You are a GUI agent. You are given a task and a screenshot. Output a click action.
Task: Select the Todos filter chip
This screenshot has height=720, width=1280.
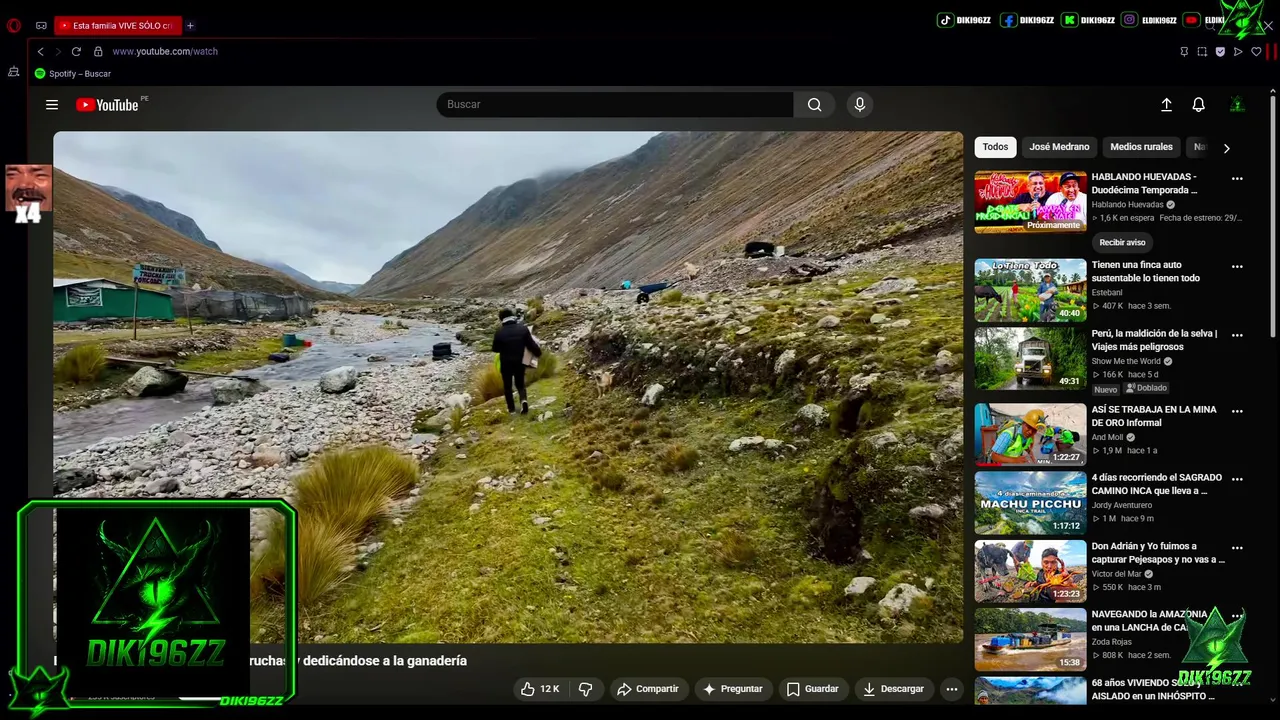[995, 147]
